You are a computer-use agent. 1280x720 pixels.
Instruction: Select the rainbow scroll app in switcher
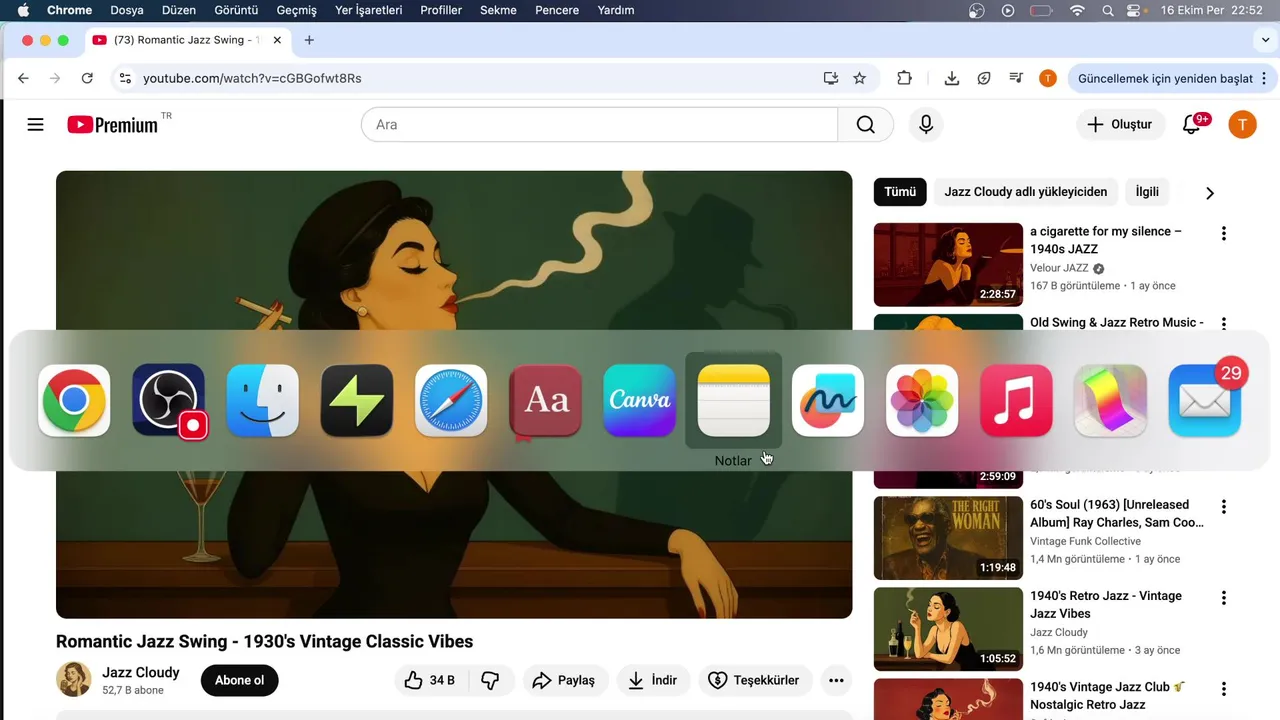[1110, 400]
